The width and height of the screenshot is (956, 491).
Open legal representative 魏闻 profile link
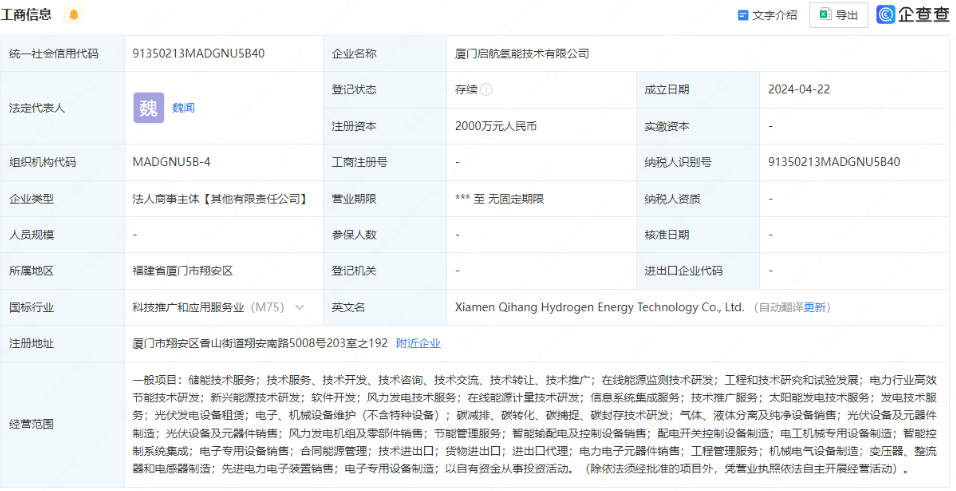(x=183, y=107)
